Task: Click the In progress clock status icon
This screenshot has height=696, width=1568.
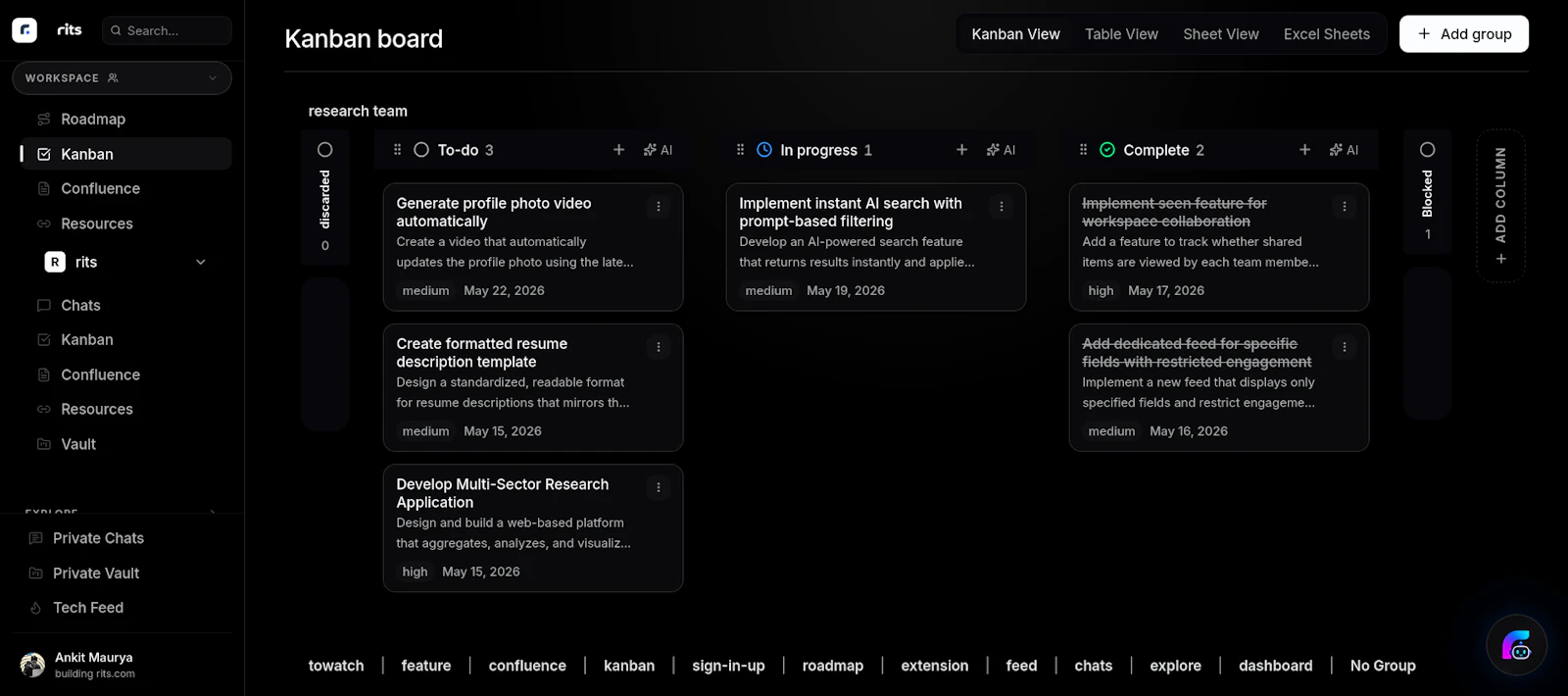Action: tap(764, 150)
